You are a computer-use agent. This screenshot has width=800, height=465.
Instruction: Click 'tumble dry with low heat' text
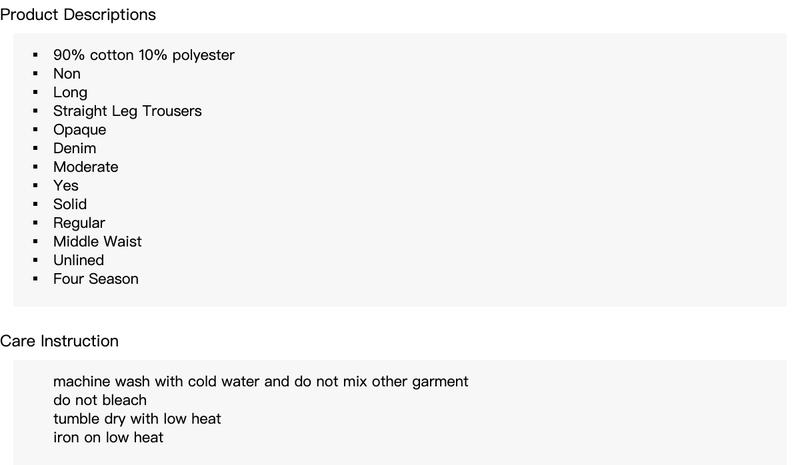point(137,419)
